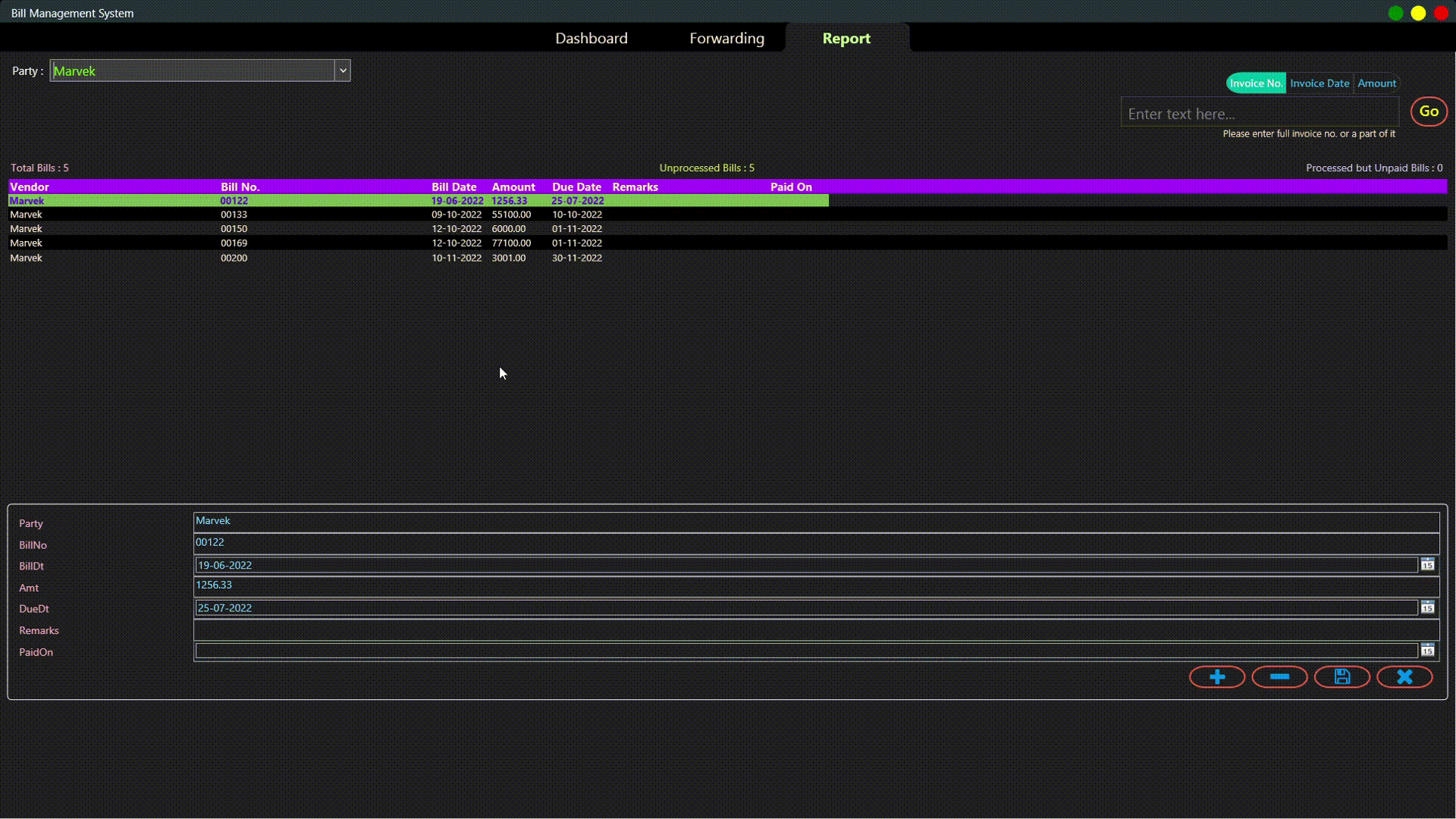Click the Report tab
This screenshot has width=1456, height=819.
[846, 38]
